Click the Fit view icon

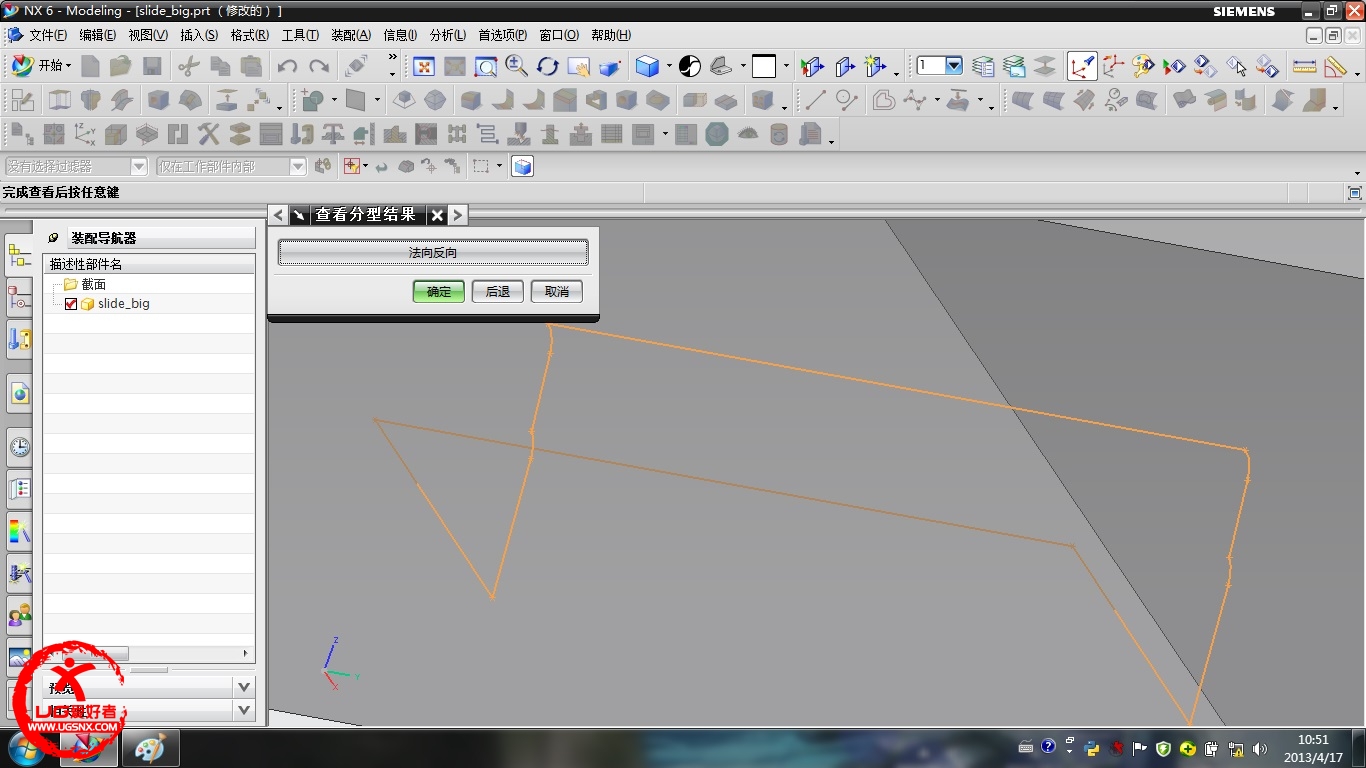click(x=424, y=67)
